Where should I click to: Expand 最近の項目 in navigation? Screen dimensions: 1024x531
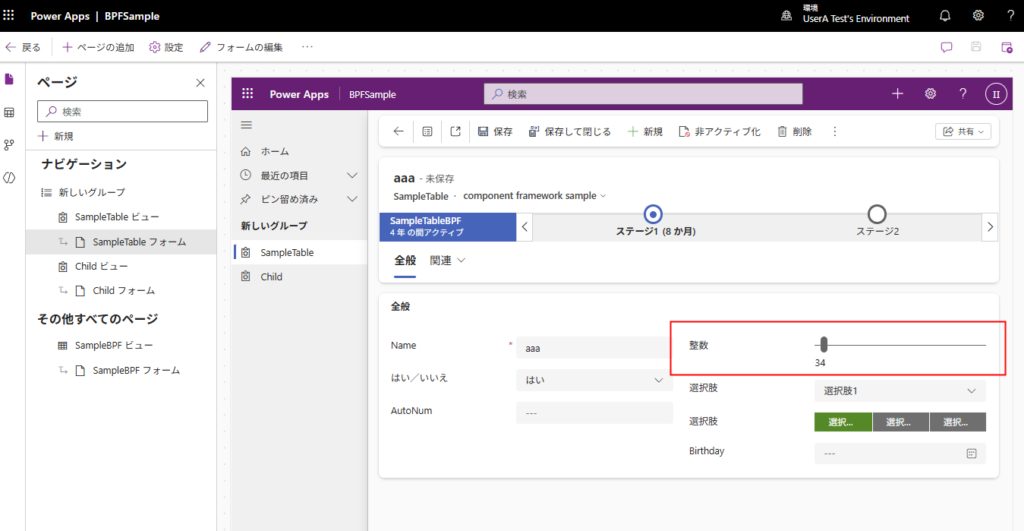351,175
